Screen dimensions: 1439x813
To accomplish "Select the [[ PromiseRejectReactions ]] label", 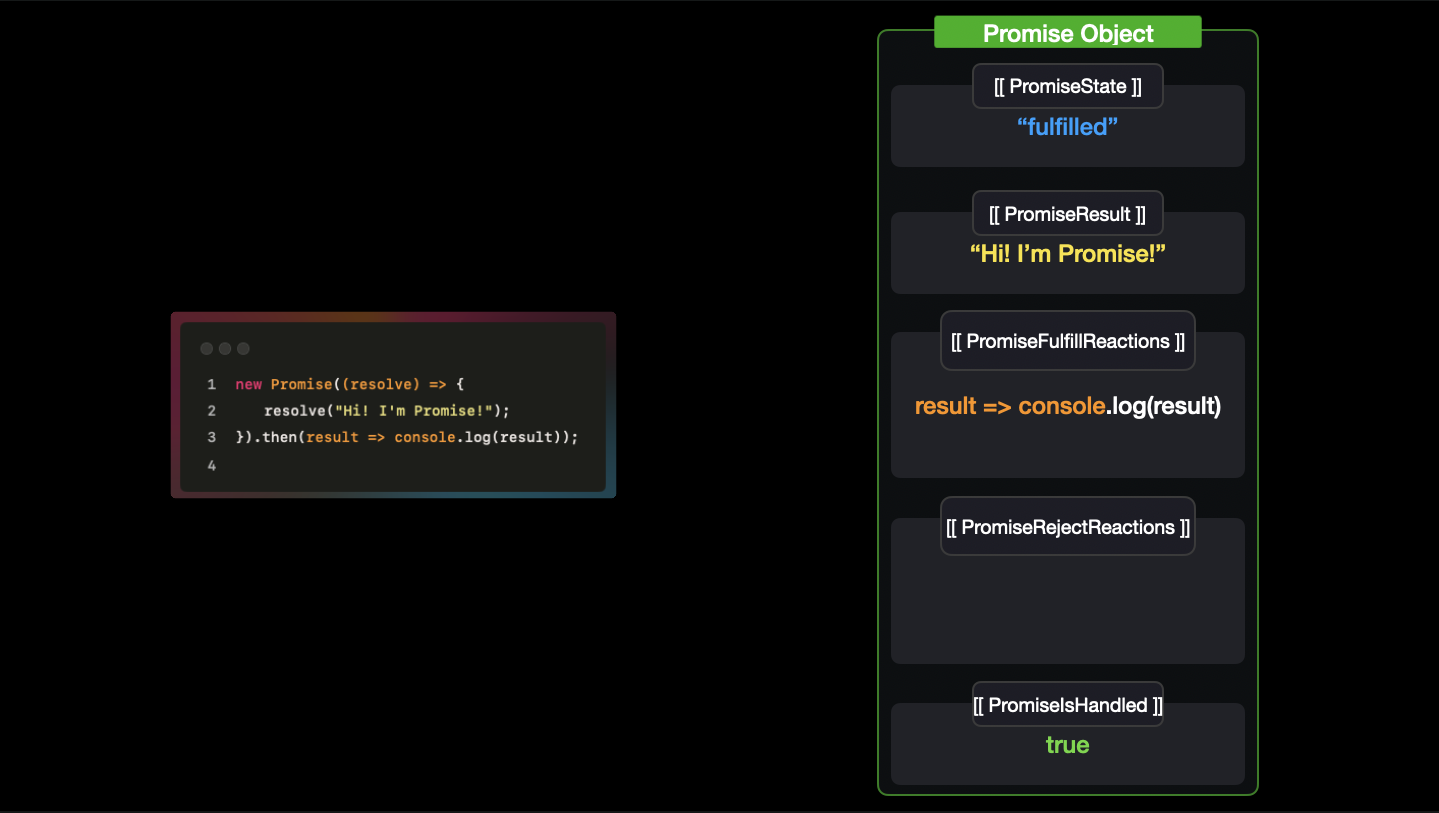I will [1067, 527].
